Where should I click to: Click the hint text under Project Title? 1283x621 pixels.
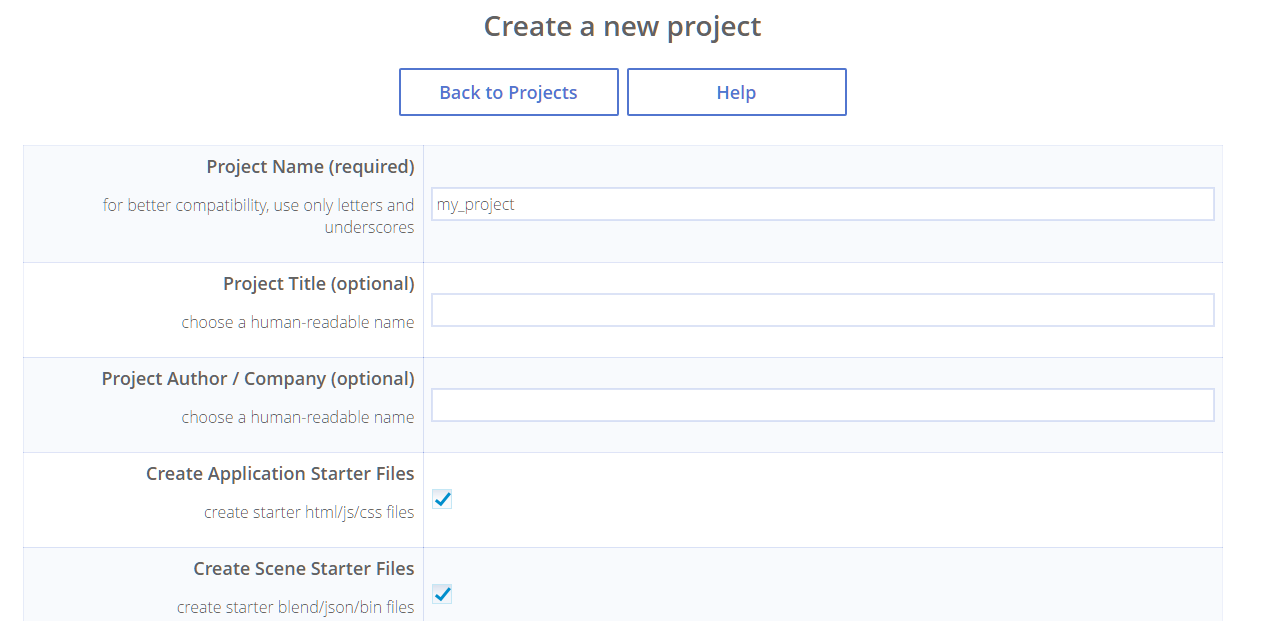click(x=297, y=322)
